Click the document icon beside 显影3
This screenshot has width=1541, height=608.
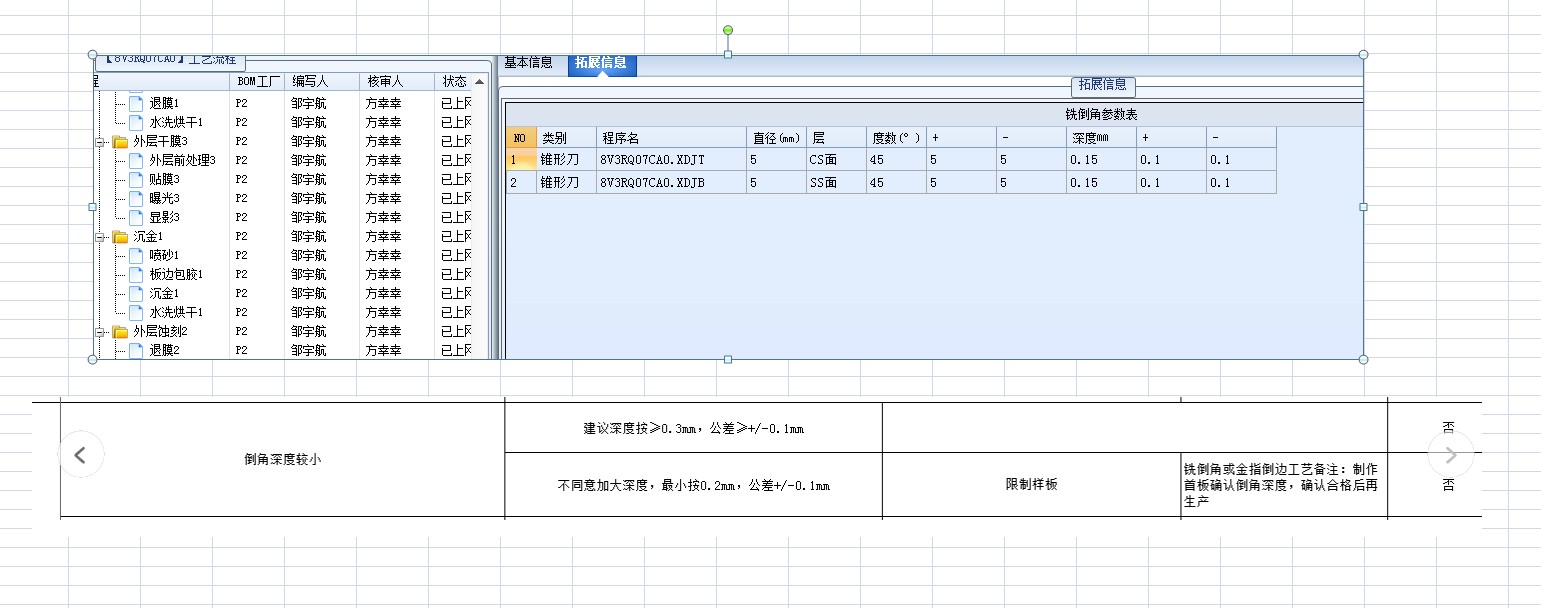136,217
